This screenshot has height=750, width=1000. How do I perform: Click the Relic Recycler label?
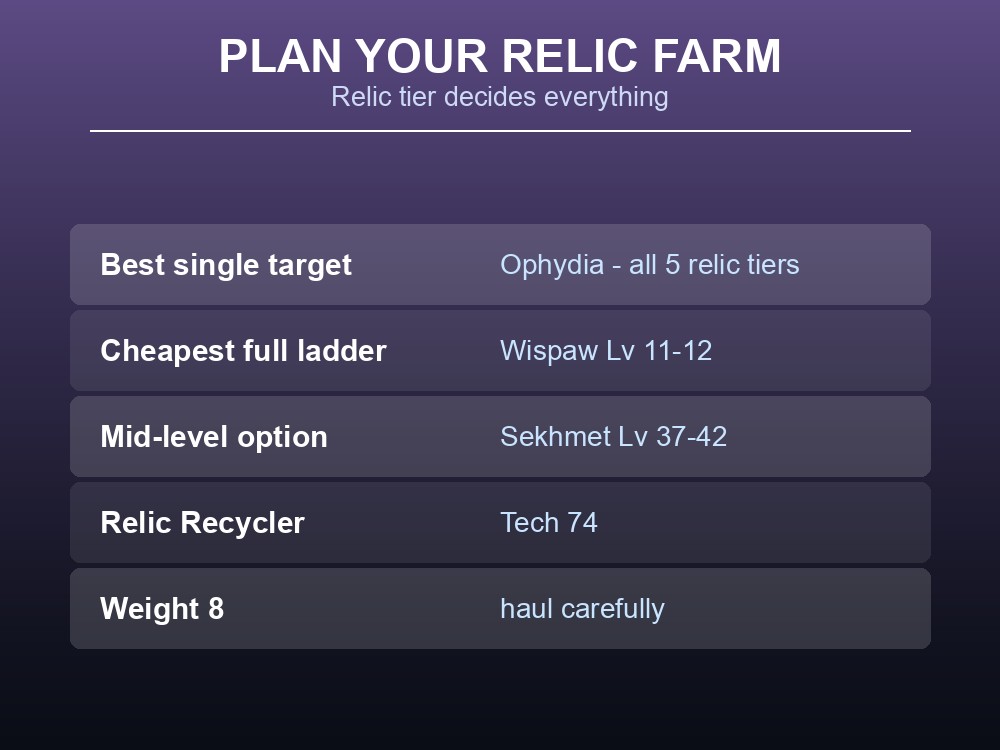click(x=202, y=523)
